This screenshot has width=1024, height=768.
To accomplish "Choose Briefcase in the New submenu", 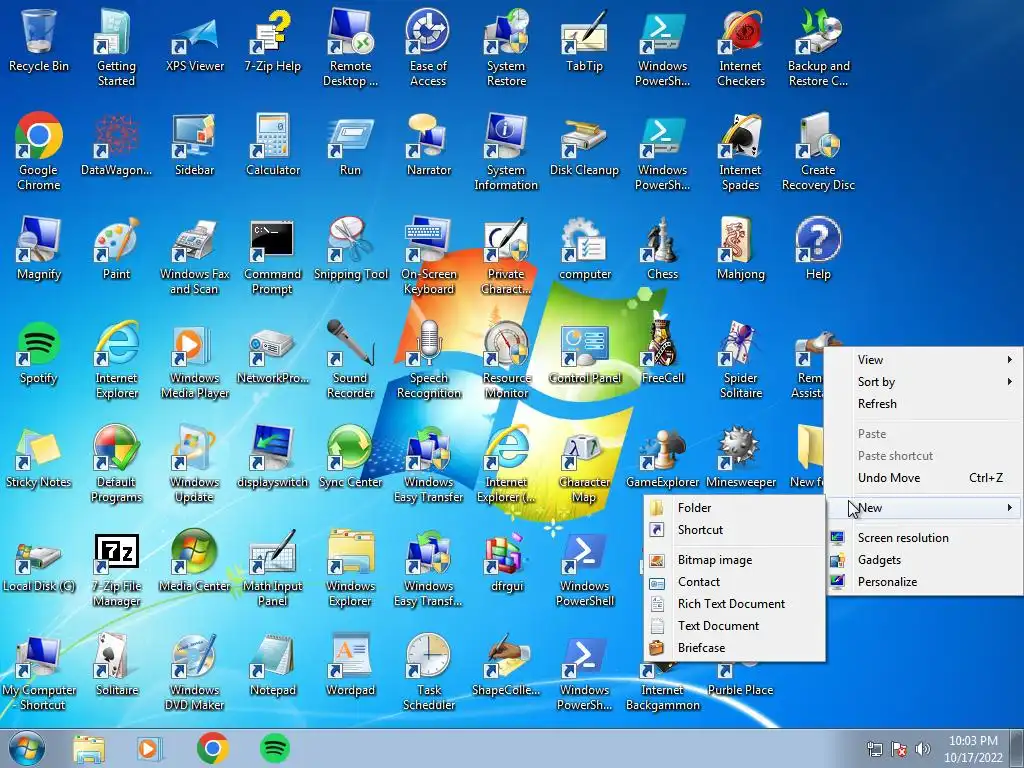I will (735, 648).
